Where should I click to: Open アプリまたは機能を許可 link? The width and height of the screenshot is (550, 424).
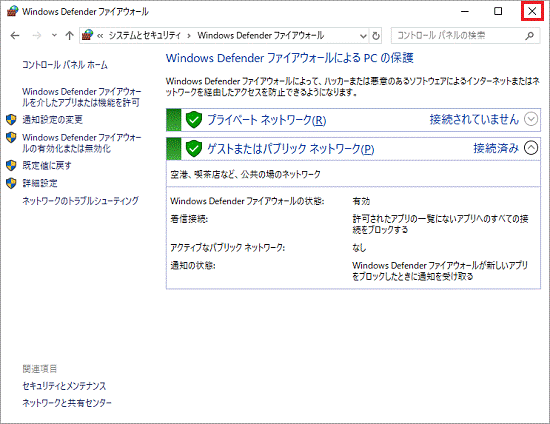coord(81,97)
